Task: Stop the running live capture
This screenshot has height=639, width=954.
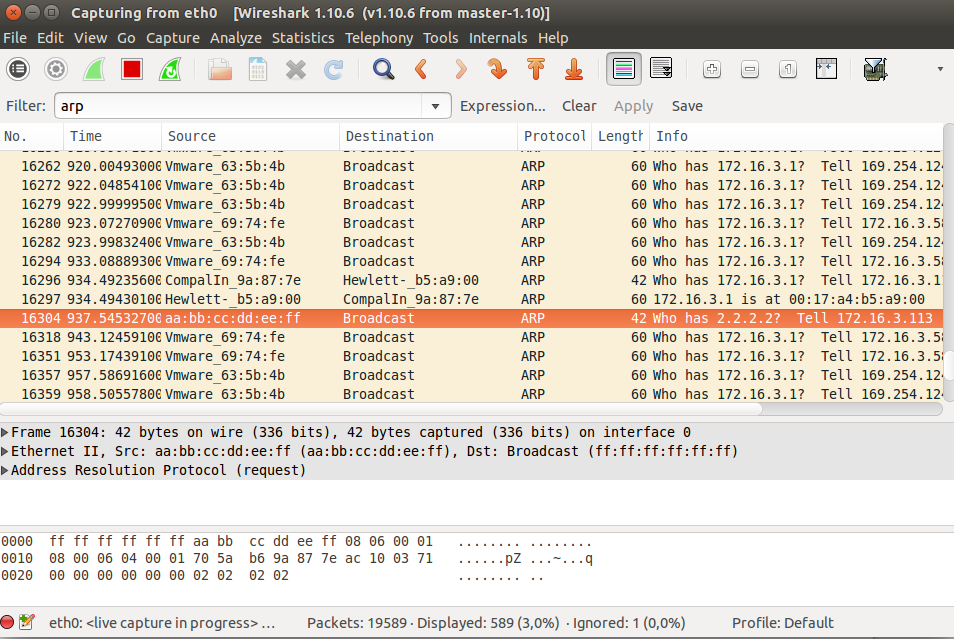Action: click(131, 69)
